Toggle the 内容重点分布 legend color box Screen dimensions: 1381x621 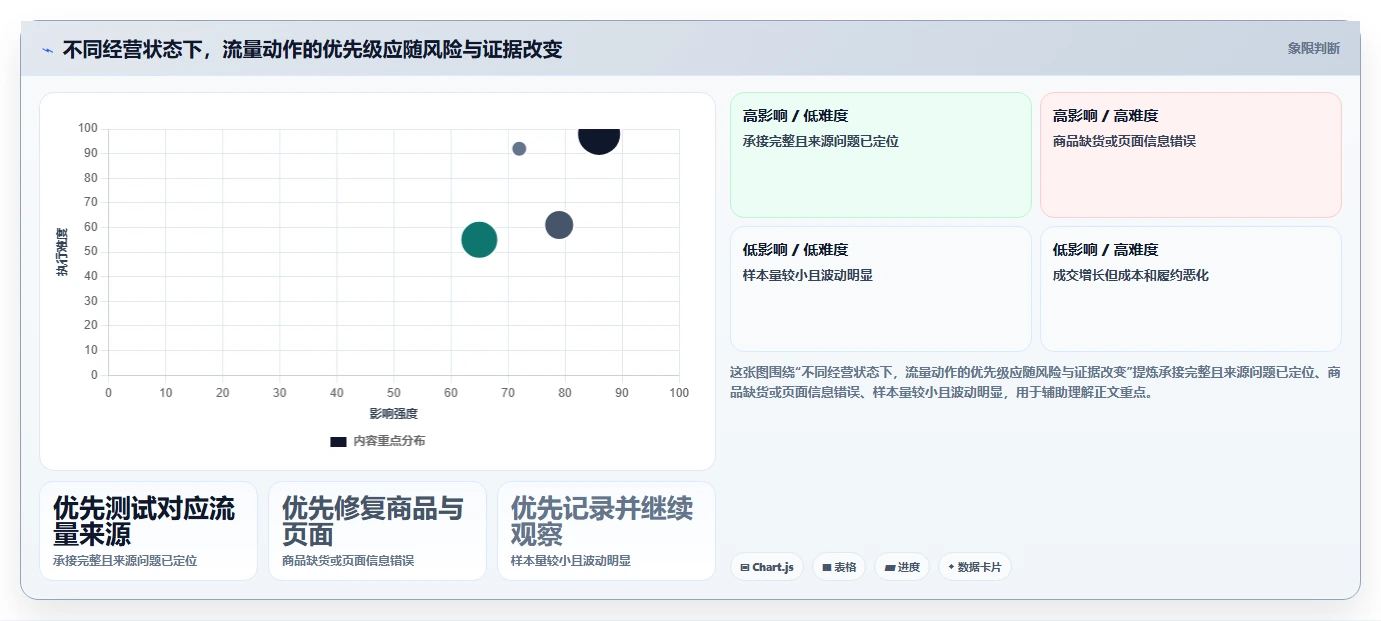[338, 441]
